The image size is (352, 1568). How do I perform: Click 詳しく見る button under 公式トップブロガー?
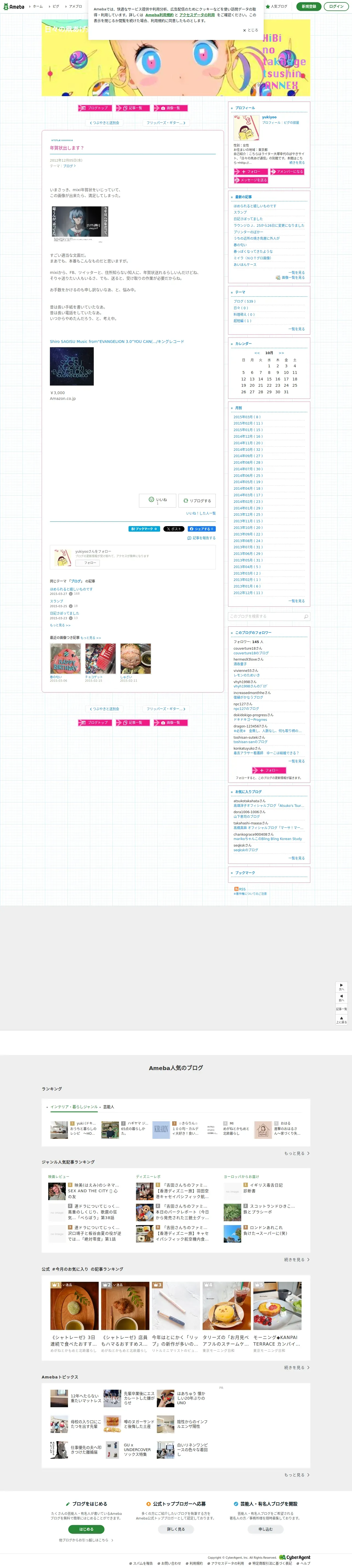point(176,1529)
